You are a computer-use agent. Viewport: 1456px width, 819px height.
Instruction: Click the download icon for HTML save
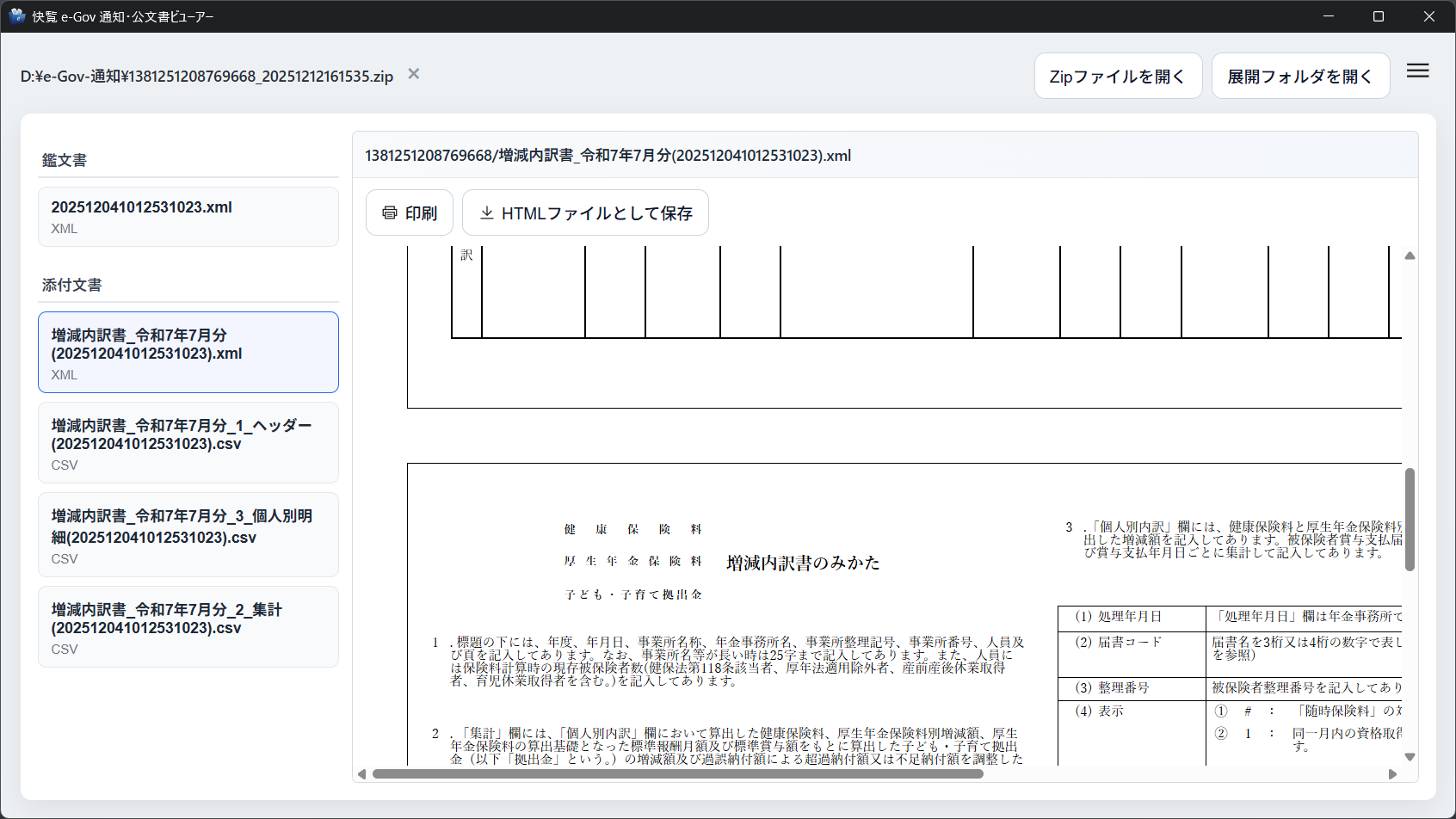[487, 212]
